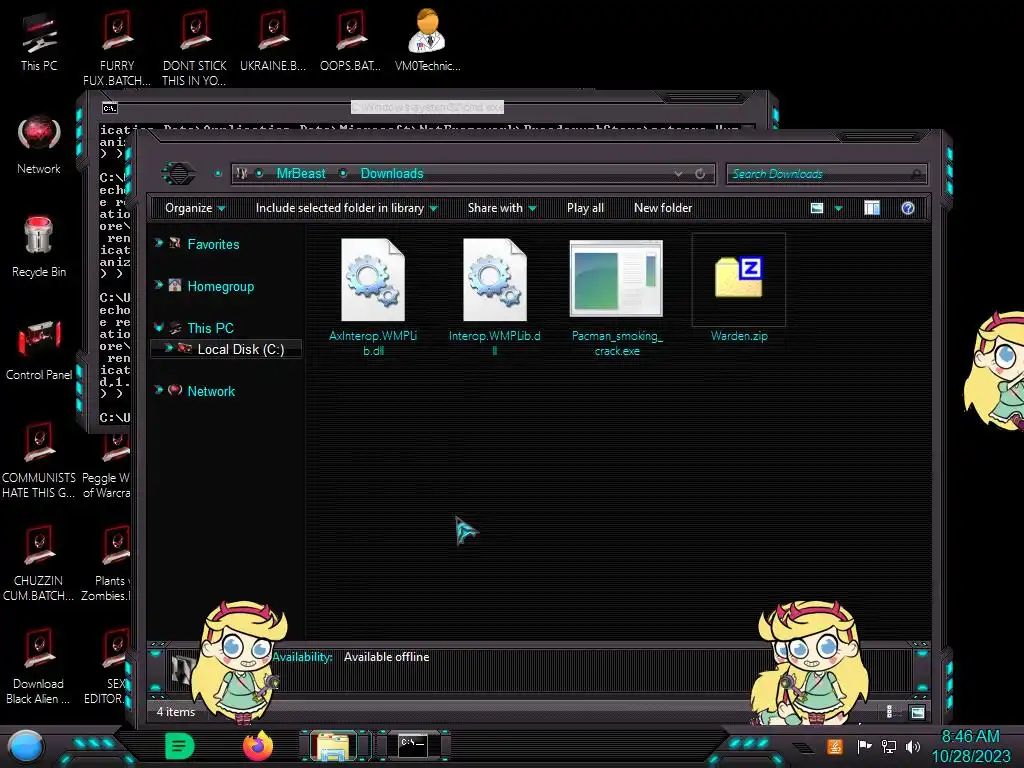This screenshot has width=1024, height=768.
Task: Click Downloads breadcrumb in address bar
Action: coord(392,173)
